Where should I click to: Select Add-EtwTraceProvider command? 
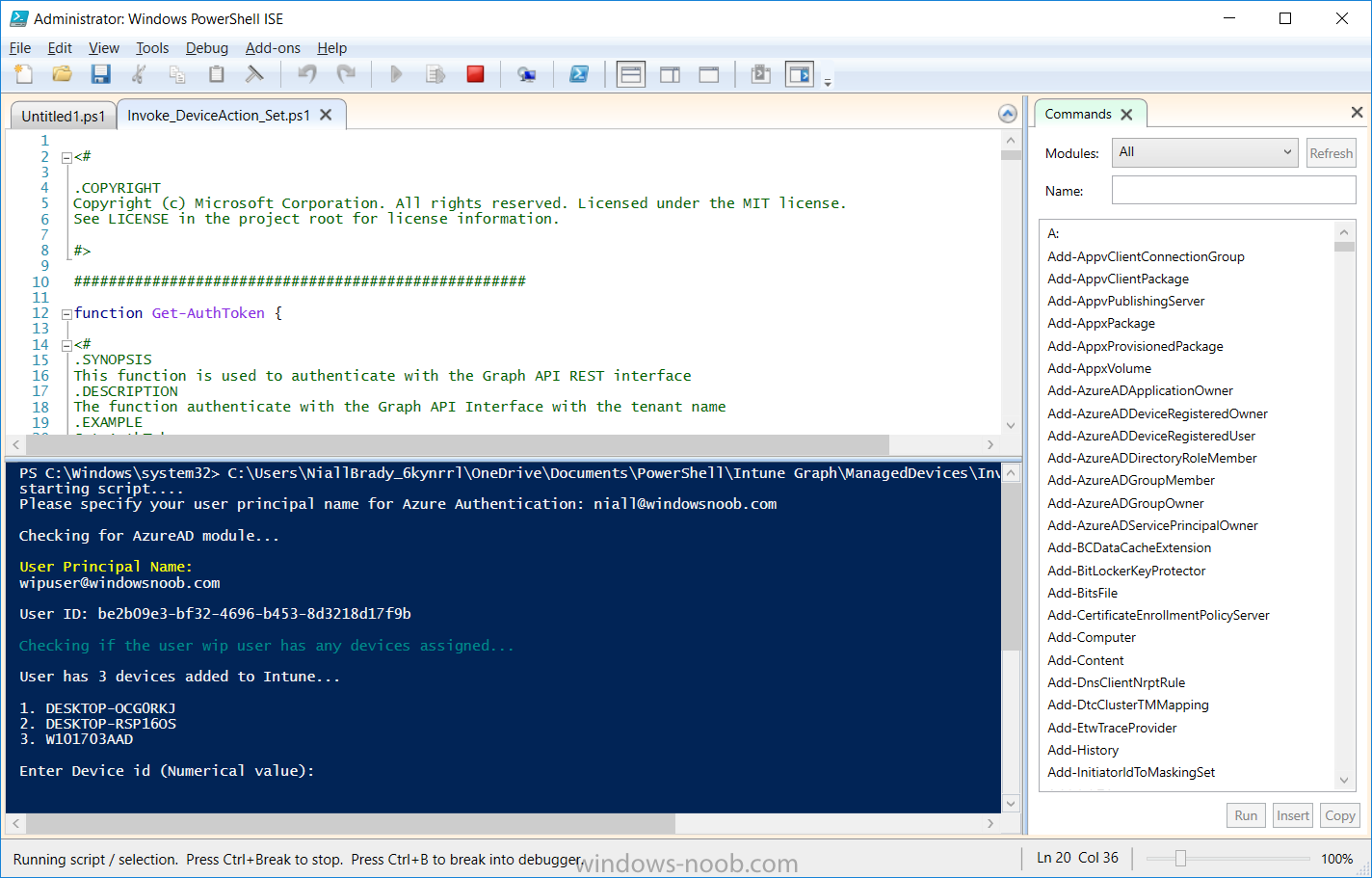click(1112, 728)
